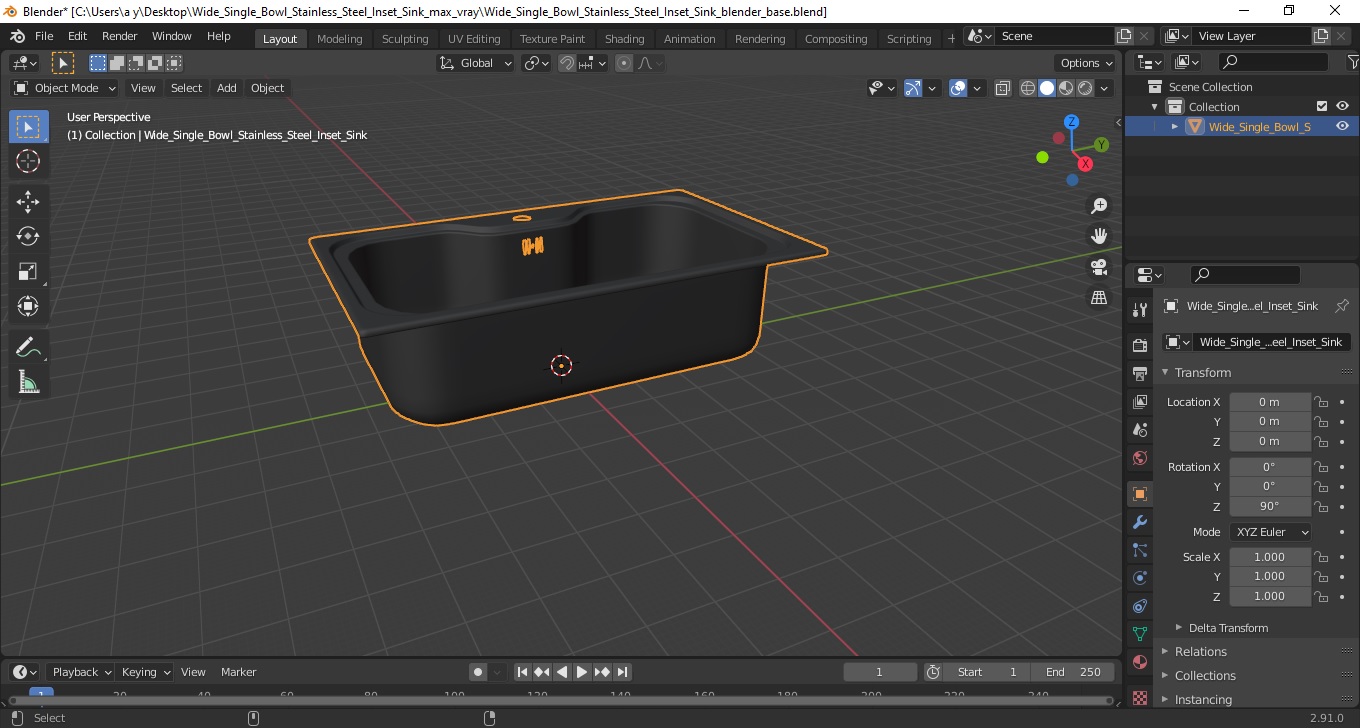Open the Render menu
This screenshot has width=1360, height=728.
120,36
